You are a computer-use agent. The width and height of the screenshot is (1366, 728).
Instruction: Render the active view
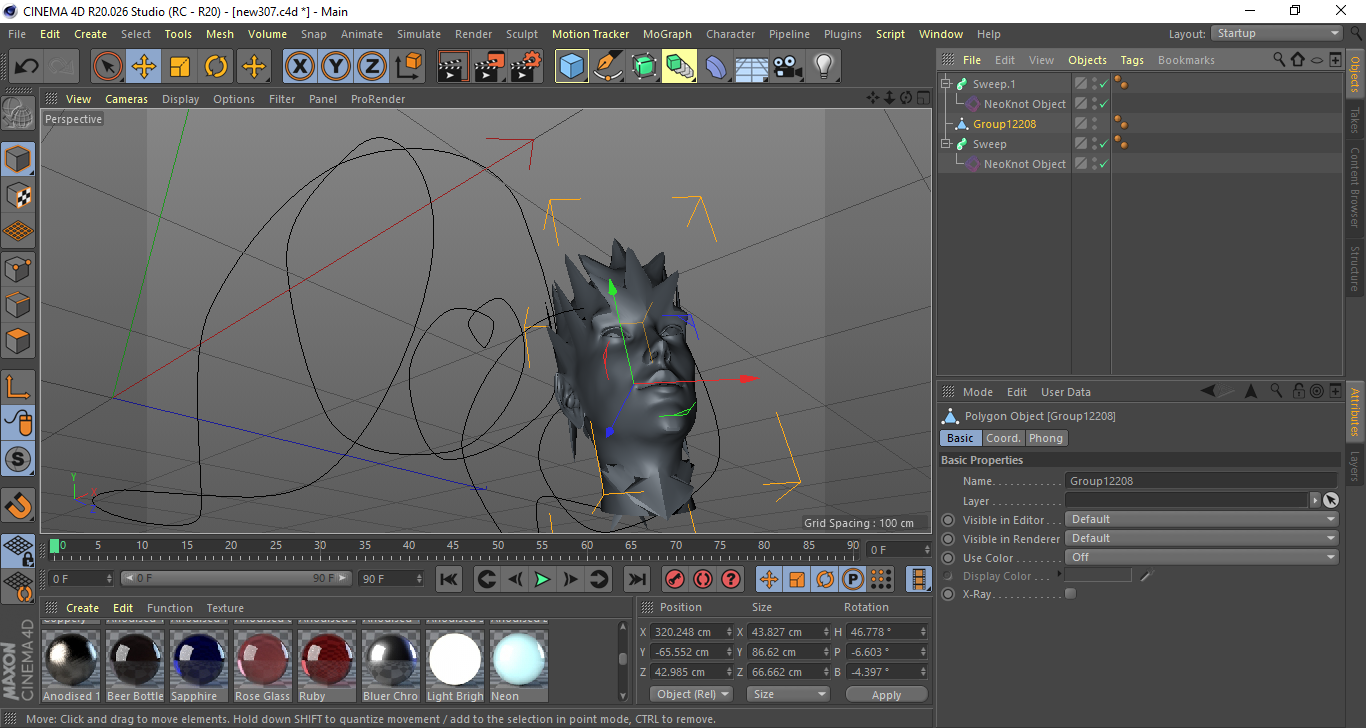coord(454,67)
